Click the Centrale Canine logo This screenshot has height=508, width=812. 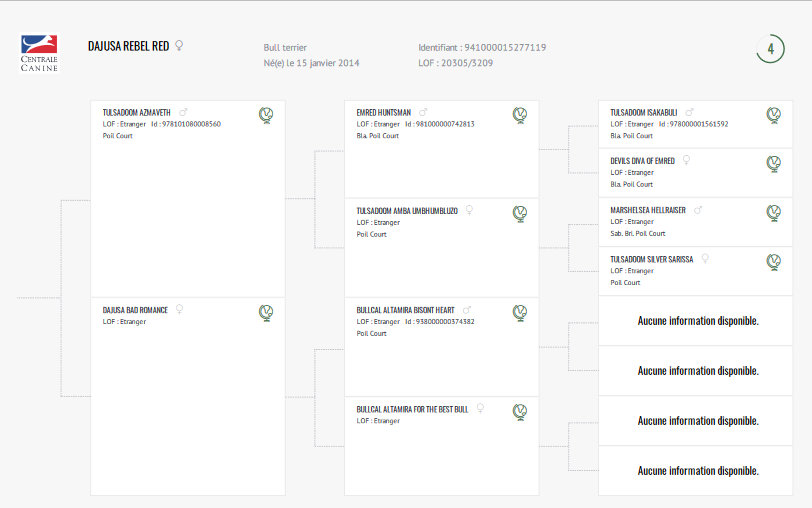pos(40,52)
